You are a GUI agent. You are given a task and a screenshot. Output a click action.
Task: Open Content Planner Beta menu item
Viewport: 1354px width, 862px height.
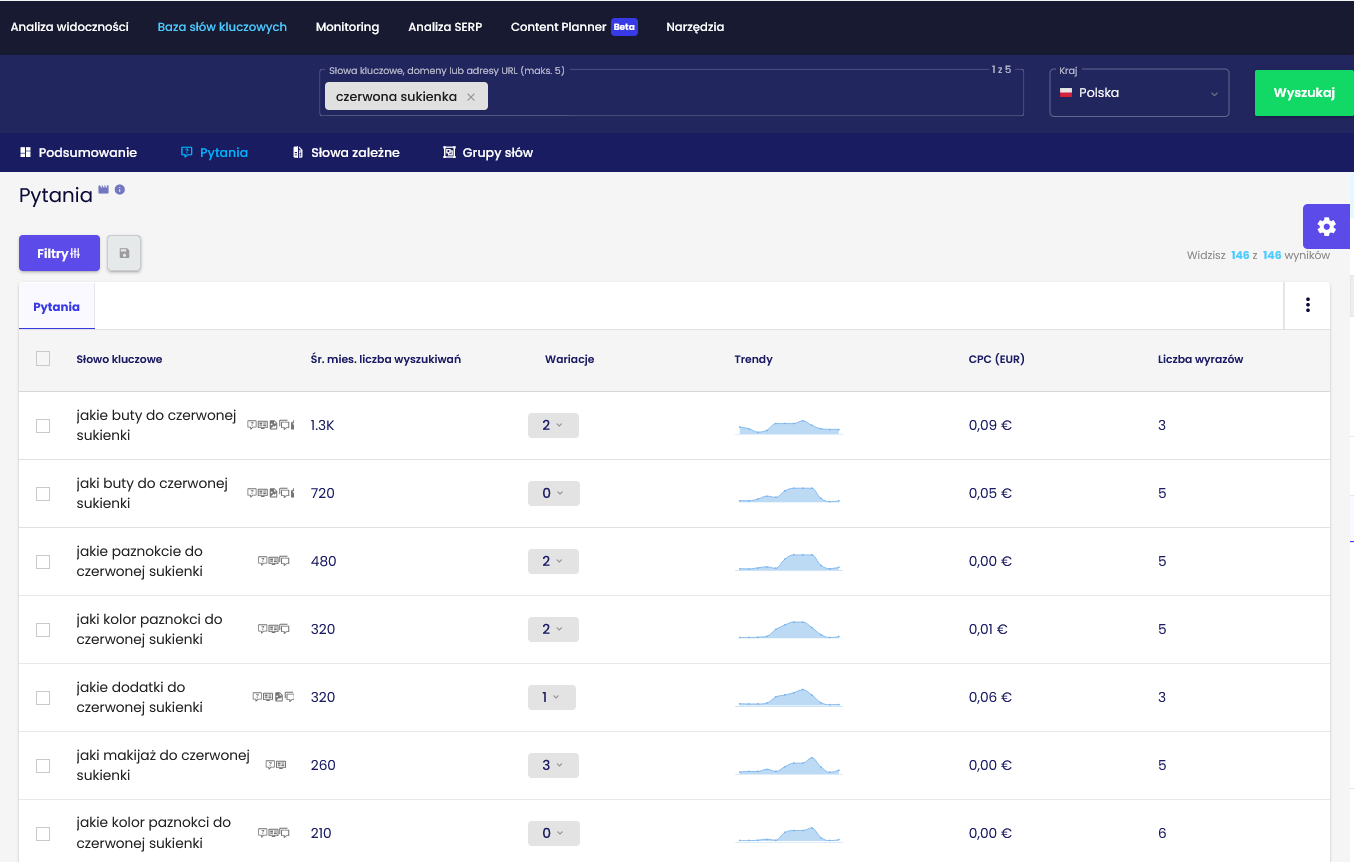(574, 27)
